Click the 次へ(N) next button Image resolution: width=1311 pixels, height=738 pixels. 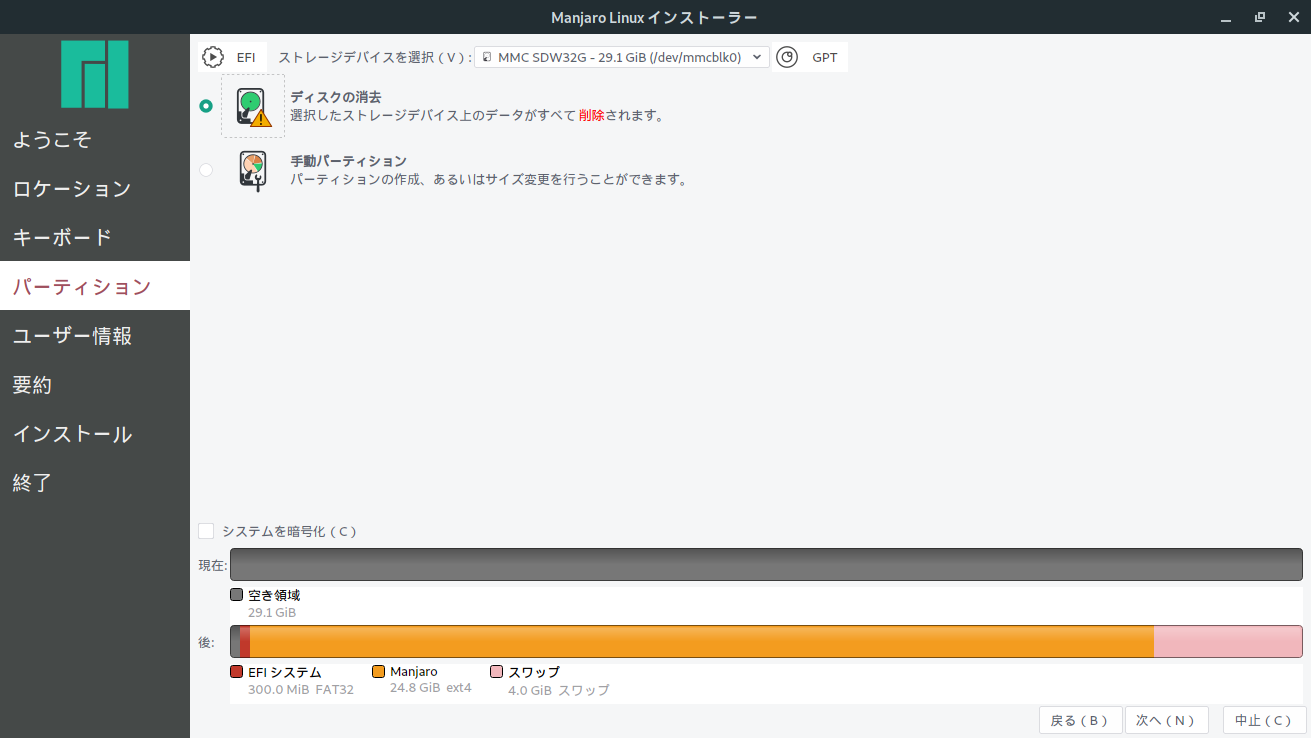coord(1166,720)
